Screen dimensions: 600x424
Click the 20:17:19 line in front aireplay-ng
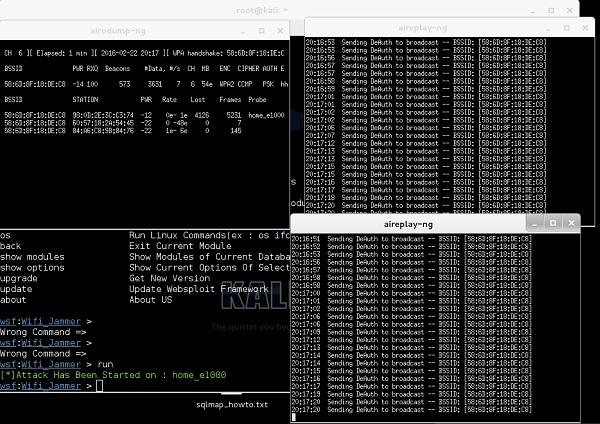click(x=411, y=394)
